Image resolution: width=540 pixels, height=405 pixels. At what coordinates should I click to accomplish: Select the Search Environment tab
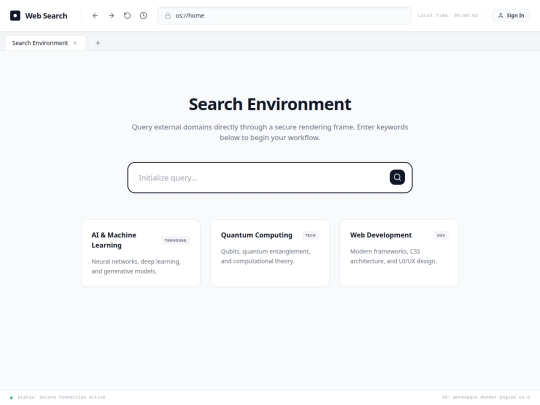point(45,43)
